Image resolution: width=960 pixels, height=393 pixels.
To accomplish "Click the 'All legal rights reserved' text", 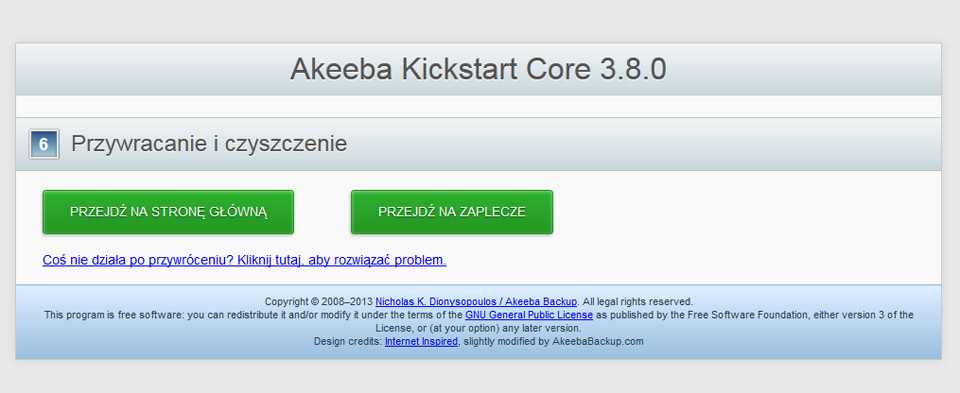I will 637,302.
